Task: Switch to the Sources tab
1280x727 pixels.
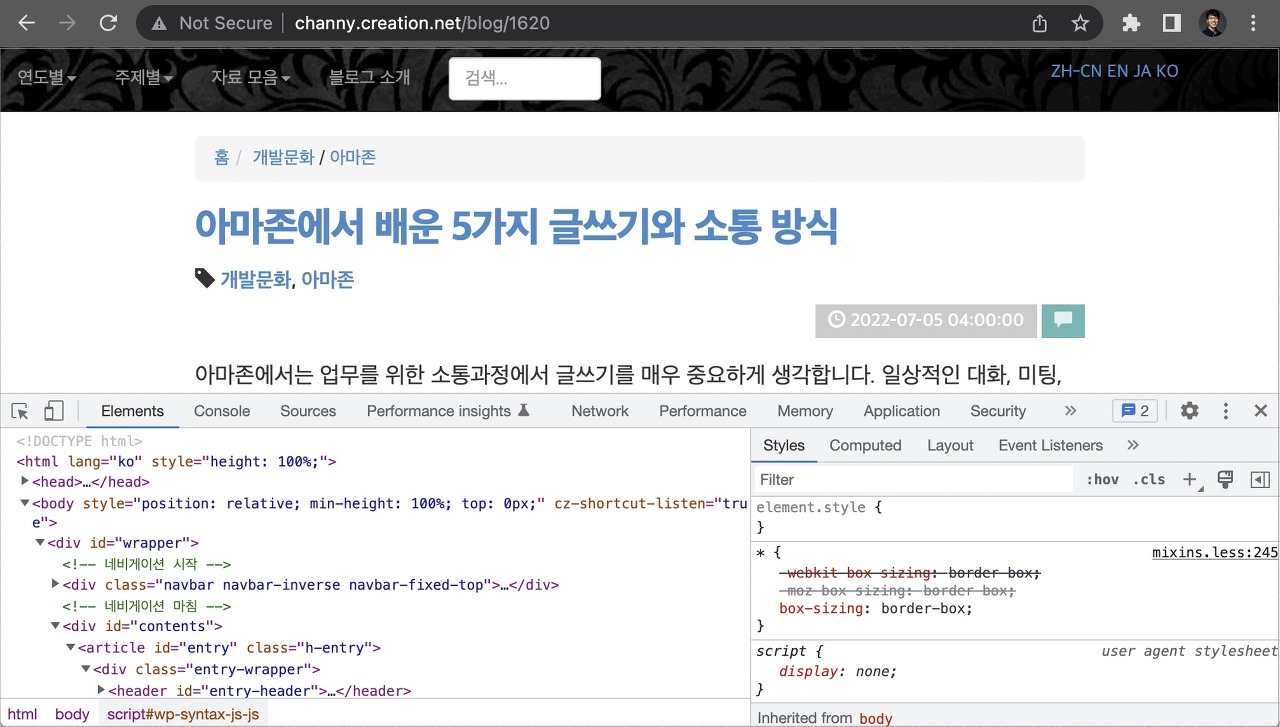Action: [308, 411]
